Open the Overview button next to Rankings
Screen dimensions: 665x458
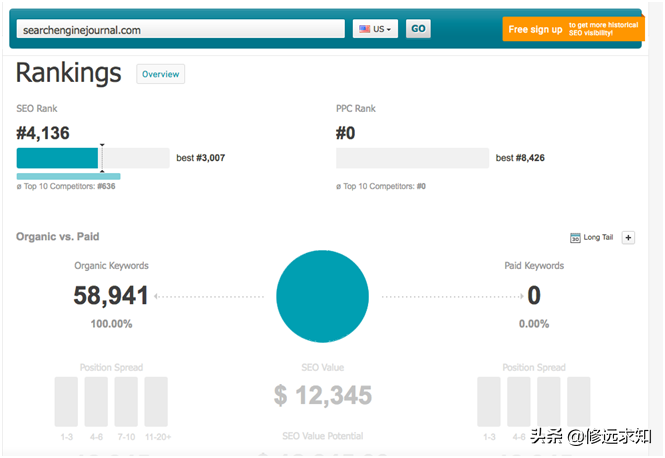(x=160, y=74)
